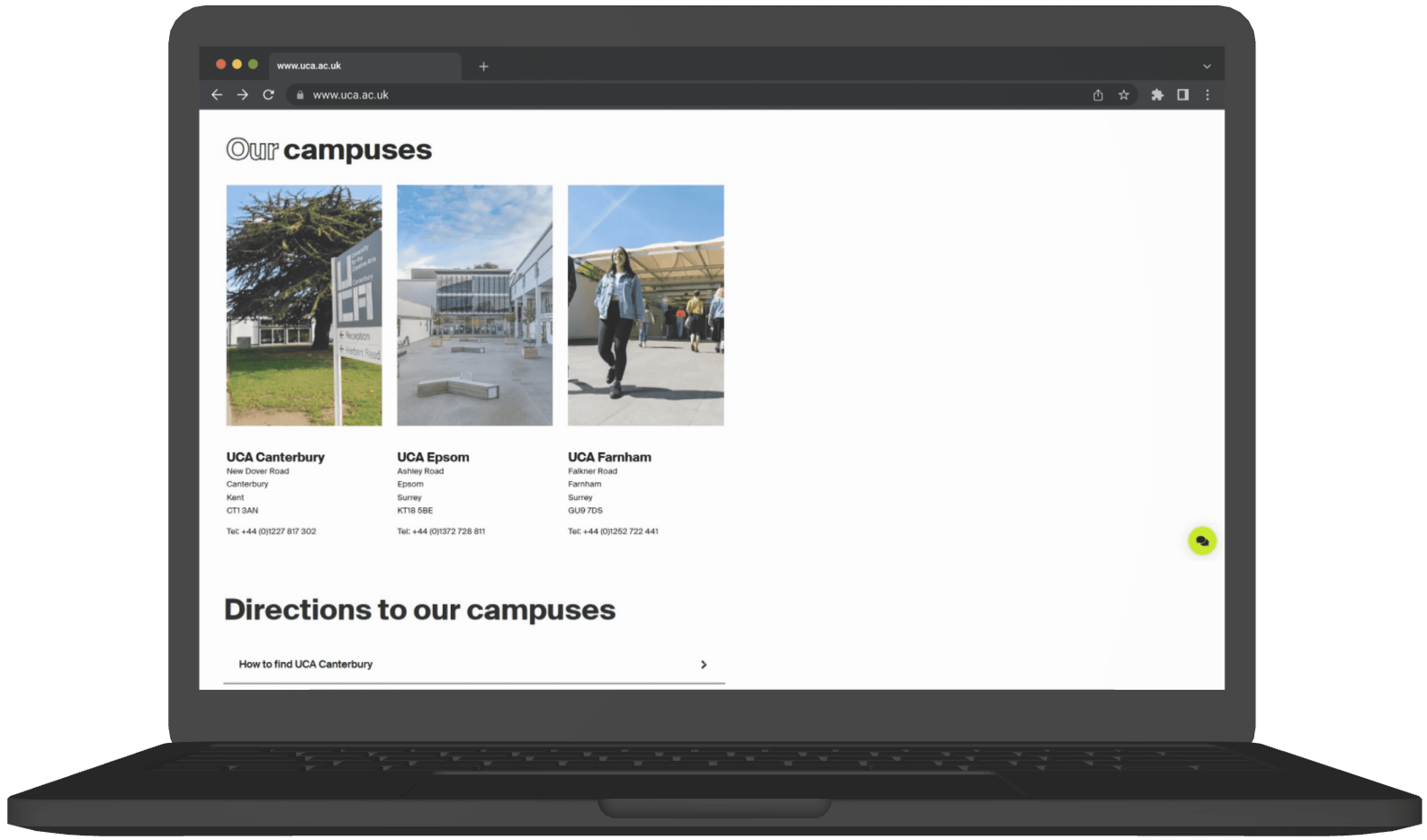Toggle the browser side panel icon
The width and height of the screenshot is (1427, 840).
(1183, 95)
